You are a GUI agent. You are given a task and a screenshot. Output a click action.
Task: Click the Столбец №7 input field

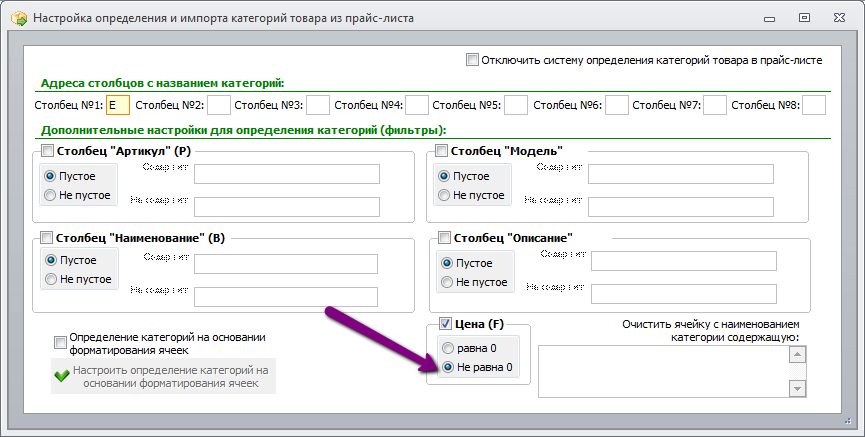click(715, 105)
